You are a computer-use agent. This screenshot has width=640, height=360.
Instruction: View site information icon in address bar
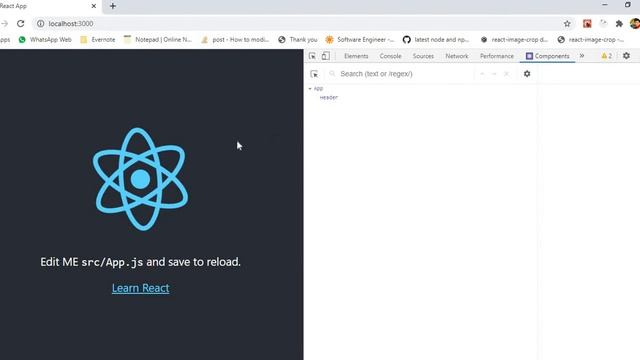pos(40,24)
